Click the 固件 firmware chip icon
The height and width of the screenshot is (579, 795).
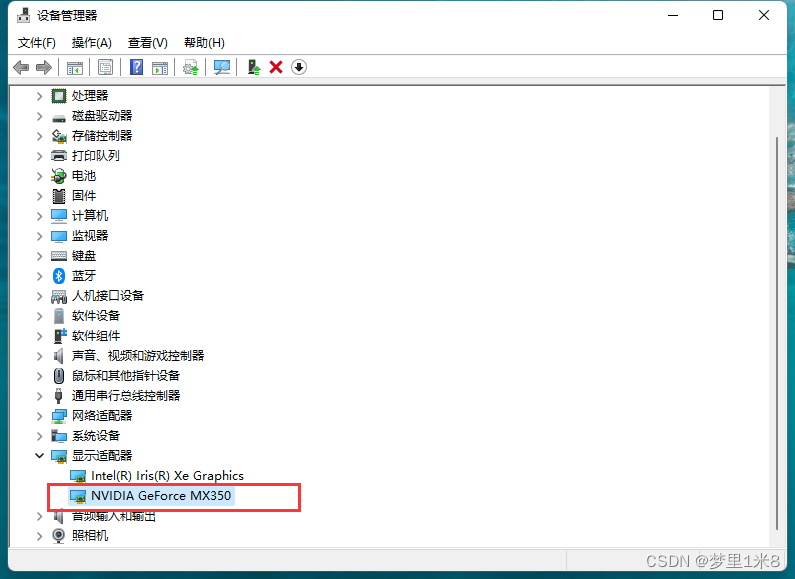(59, 196)
